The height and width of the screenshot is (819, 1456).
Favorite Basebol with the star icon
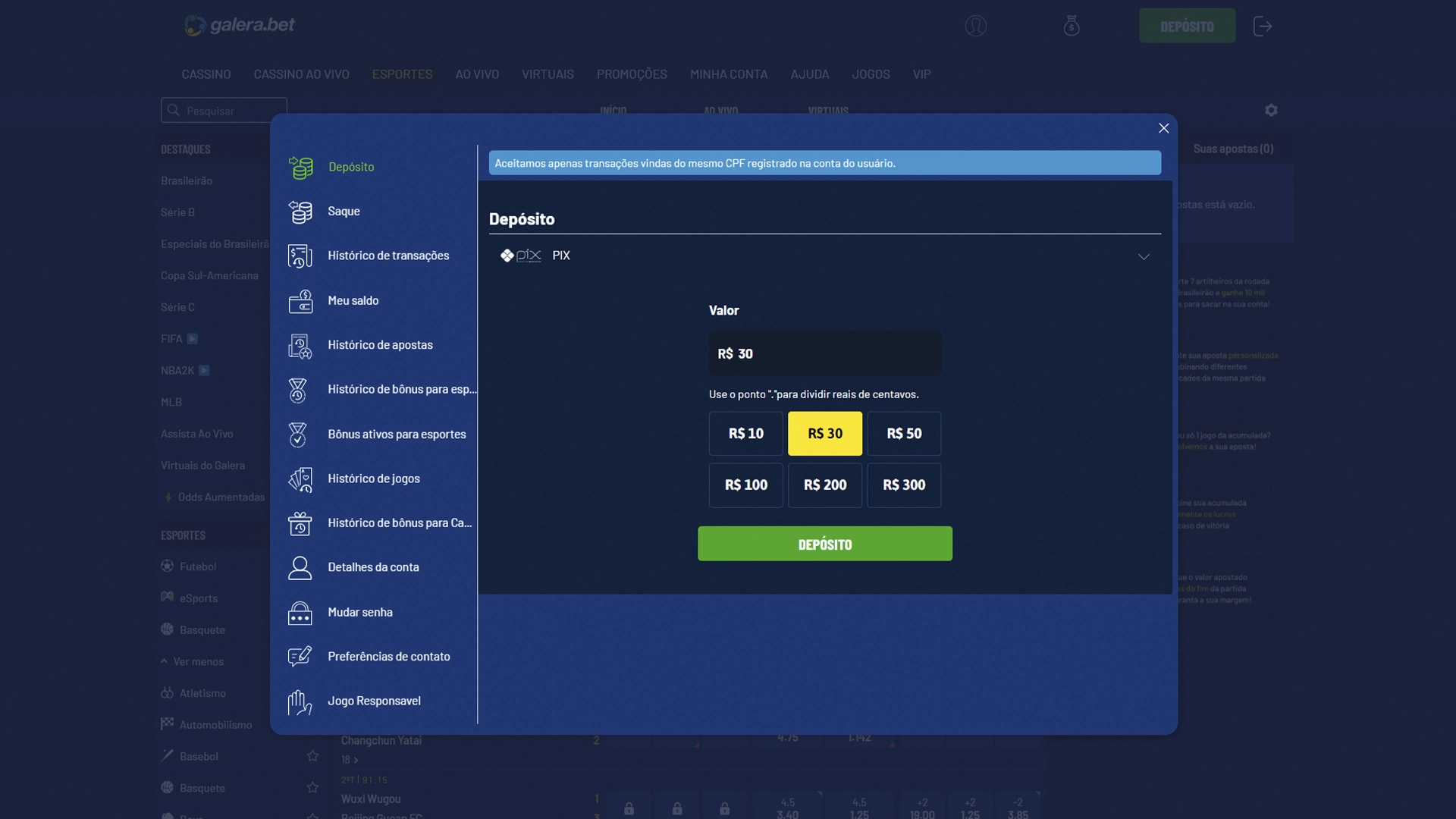(312, 756)
